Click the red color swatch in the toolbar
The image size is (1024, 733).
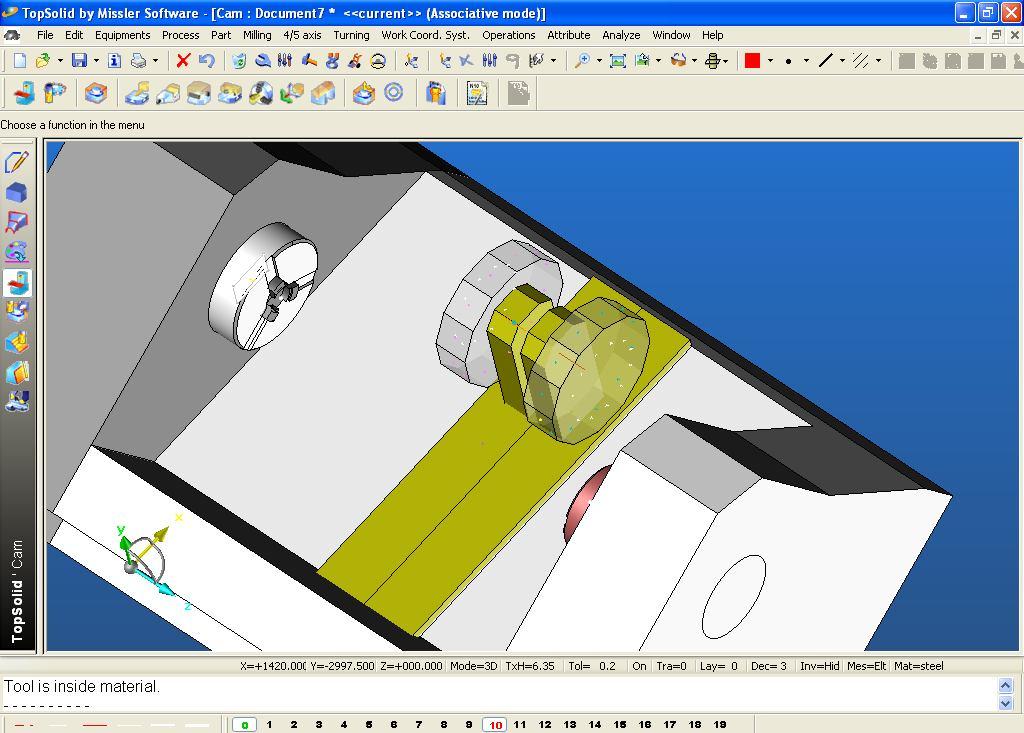pyautogui.click(x=752, y=61)
